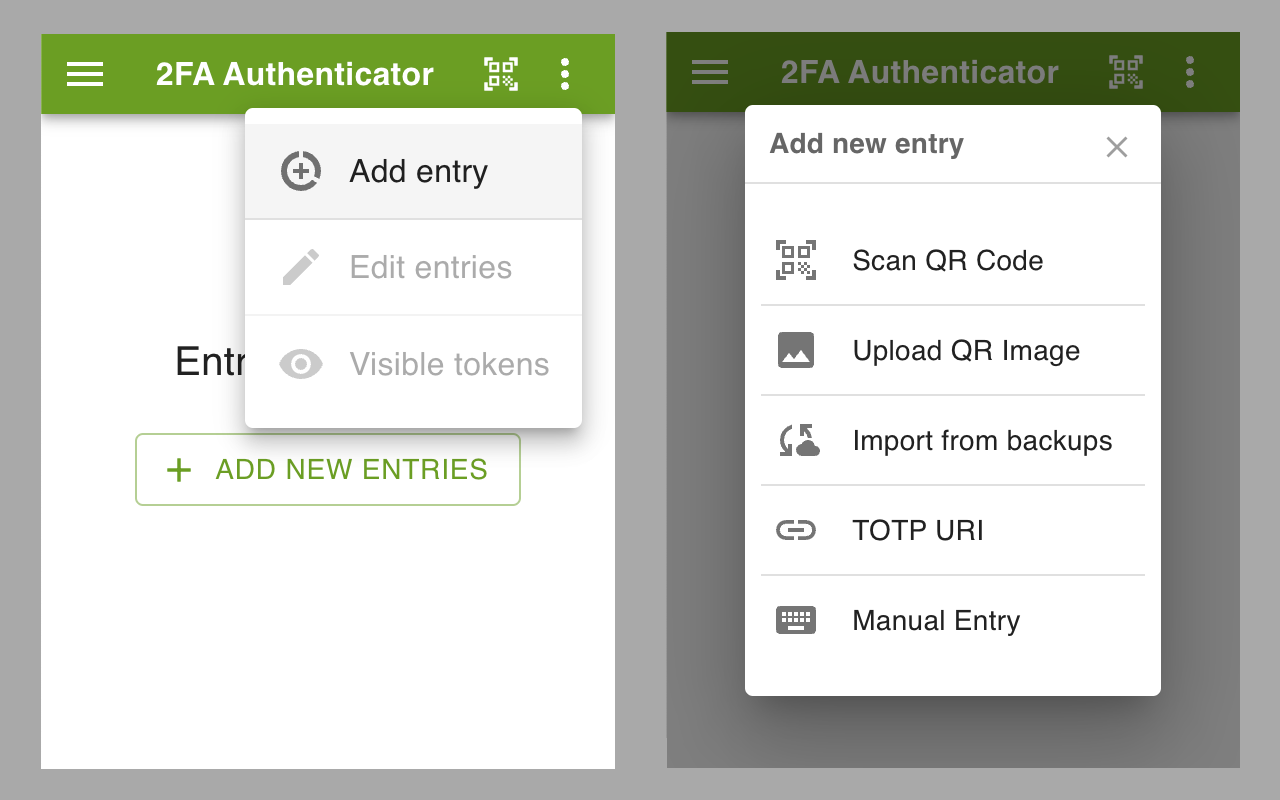Click the TOTP URI link icon
The width and height of the screenshot is (1280, 800).
click(796, 530)
